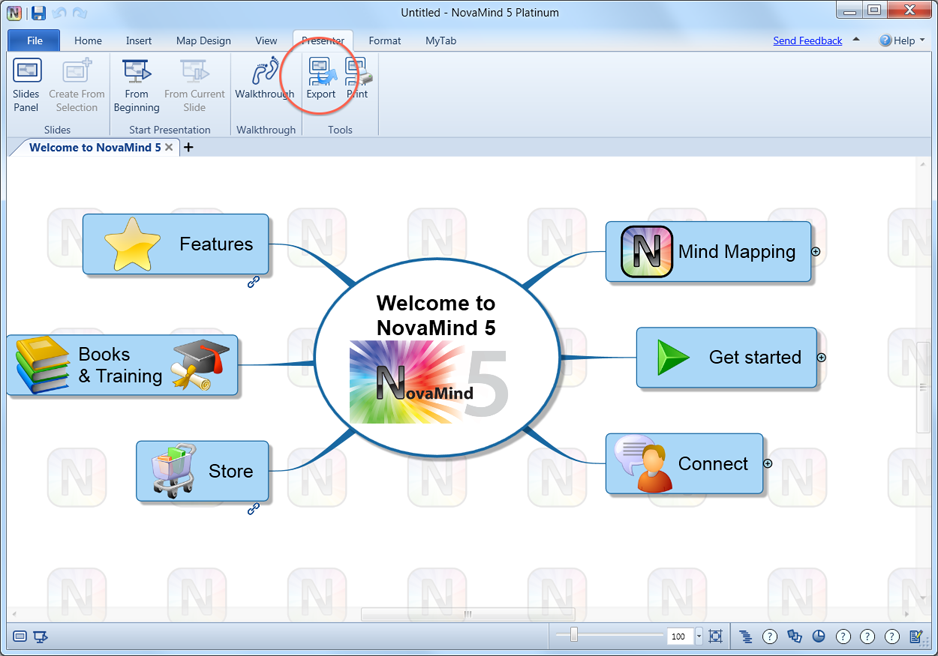Viewport: 938px width, 656px height.
Task: Click the vertical scrollbar thumb
Action: click(x=923, y=388)
